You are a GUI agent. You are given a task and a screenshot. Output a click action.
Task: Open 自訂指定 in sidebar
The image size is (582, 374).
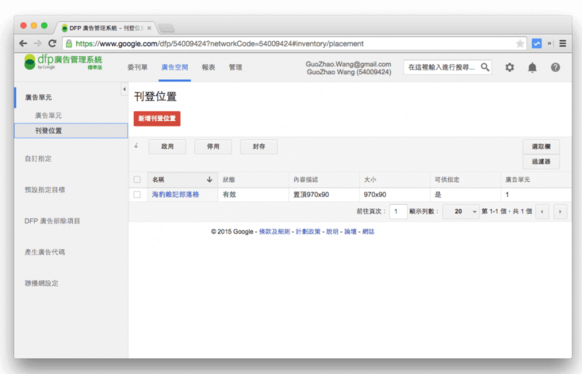[x=38, y=158]
